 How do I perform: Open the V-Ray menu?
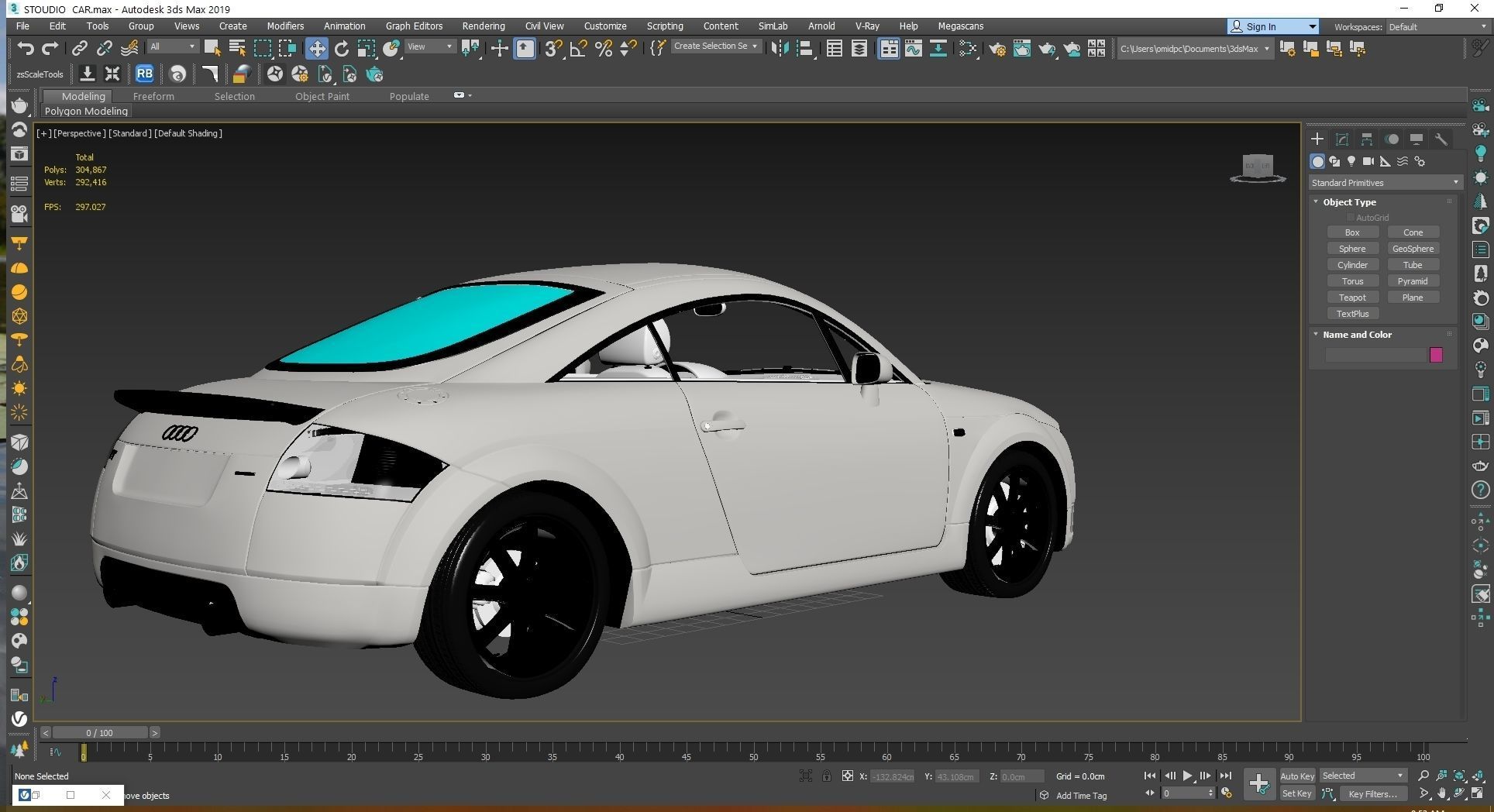867,26
